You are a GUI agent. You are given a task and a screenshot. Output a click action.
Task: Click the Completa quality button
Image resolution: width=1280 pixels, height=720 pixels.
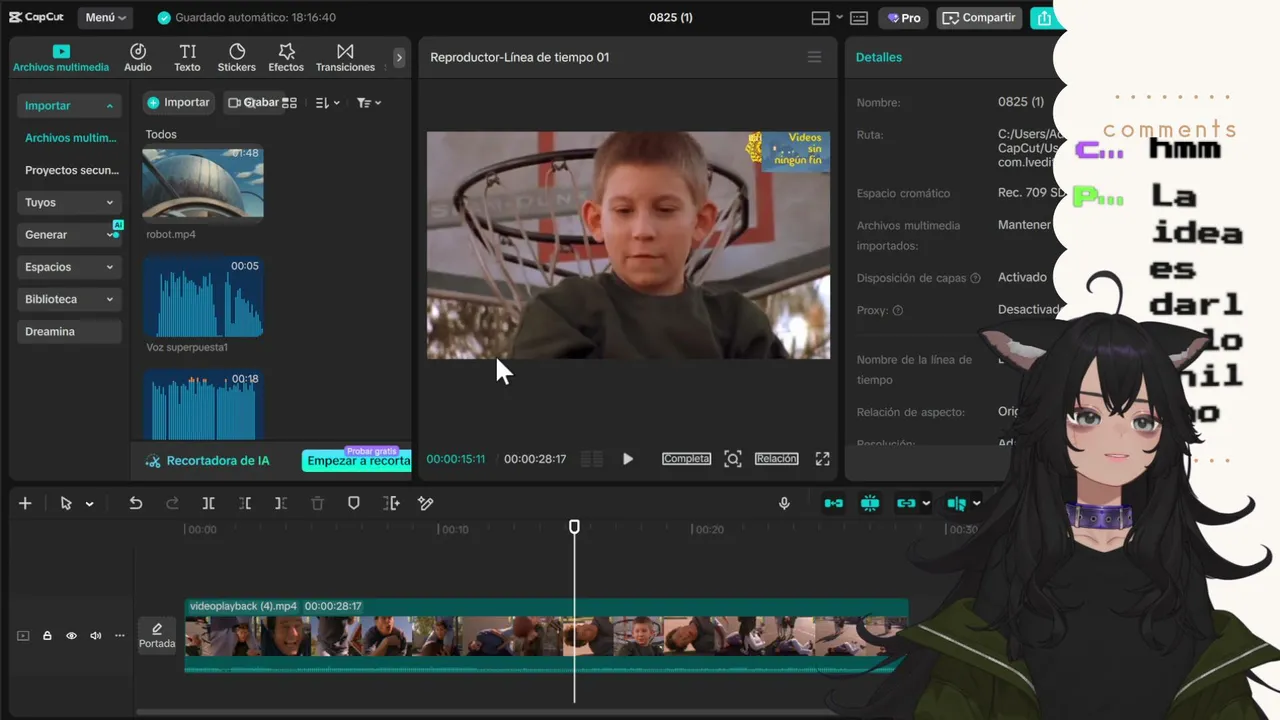click(x=686, y=459)
